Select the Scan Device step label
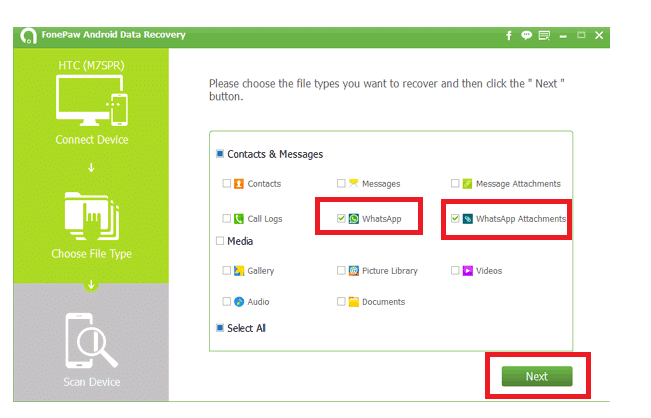 click(x=92, y=382)
